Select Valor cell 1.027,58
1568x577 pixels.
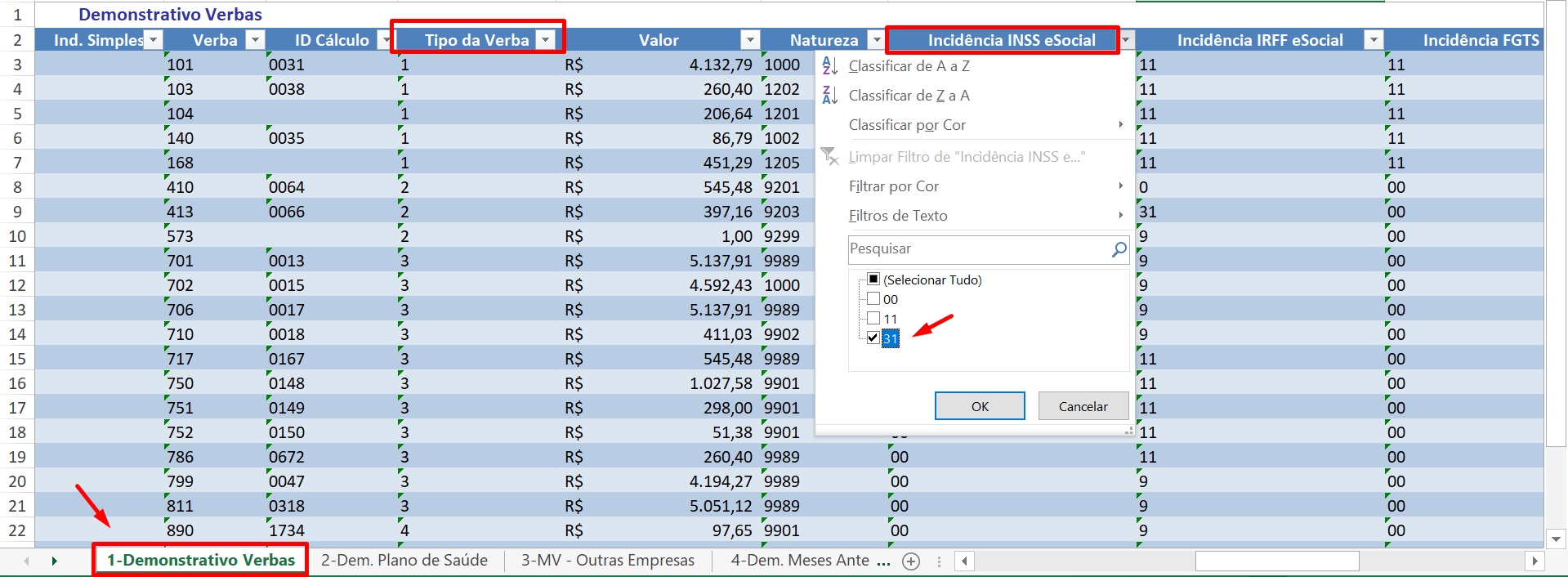point(660,383)
